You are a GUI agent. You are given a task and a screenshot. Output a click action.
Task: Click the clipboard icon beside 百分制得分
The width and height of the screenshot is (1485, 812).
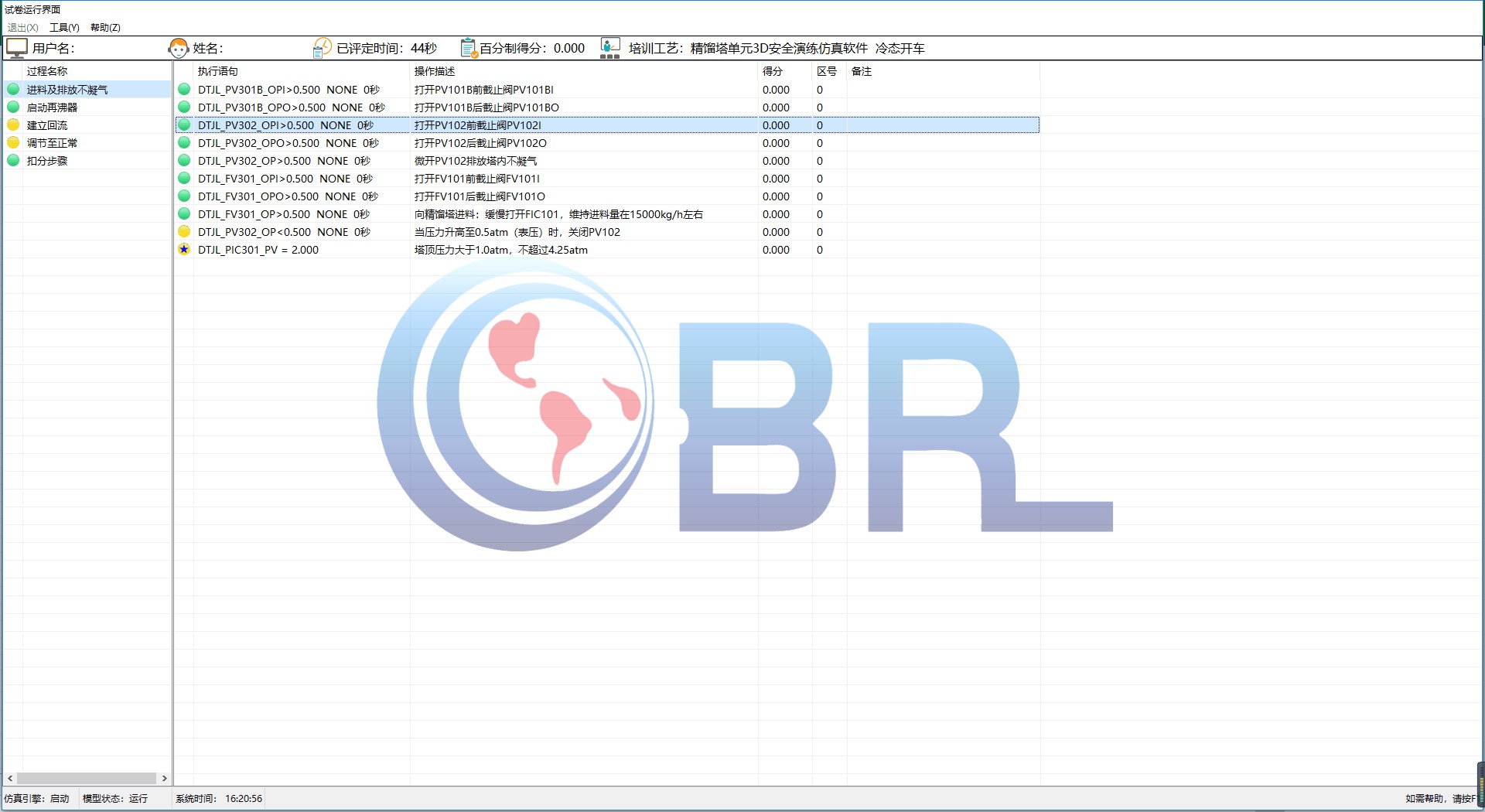[468, 48]
